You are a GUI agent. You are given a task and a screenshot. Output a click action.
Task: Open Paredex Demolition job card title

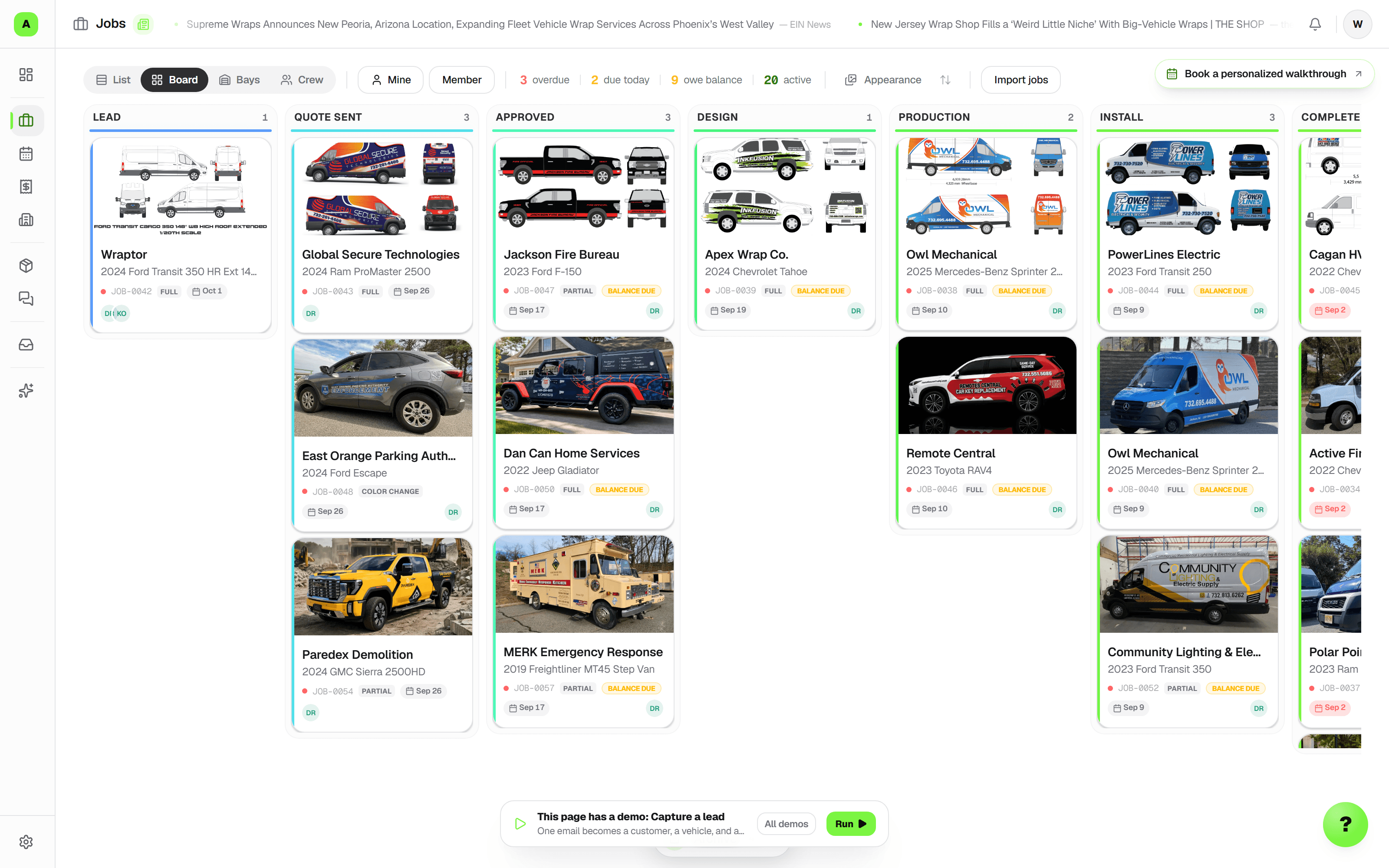pyautogui.click(x=357, y=654)
